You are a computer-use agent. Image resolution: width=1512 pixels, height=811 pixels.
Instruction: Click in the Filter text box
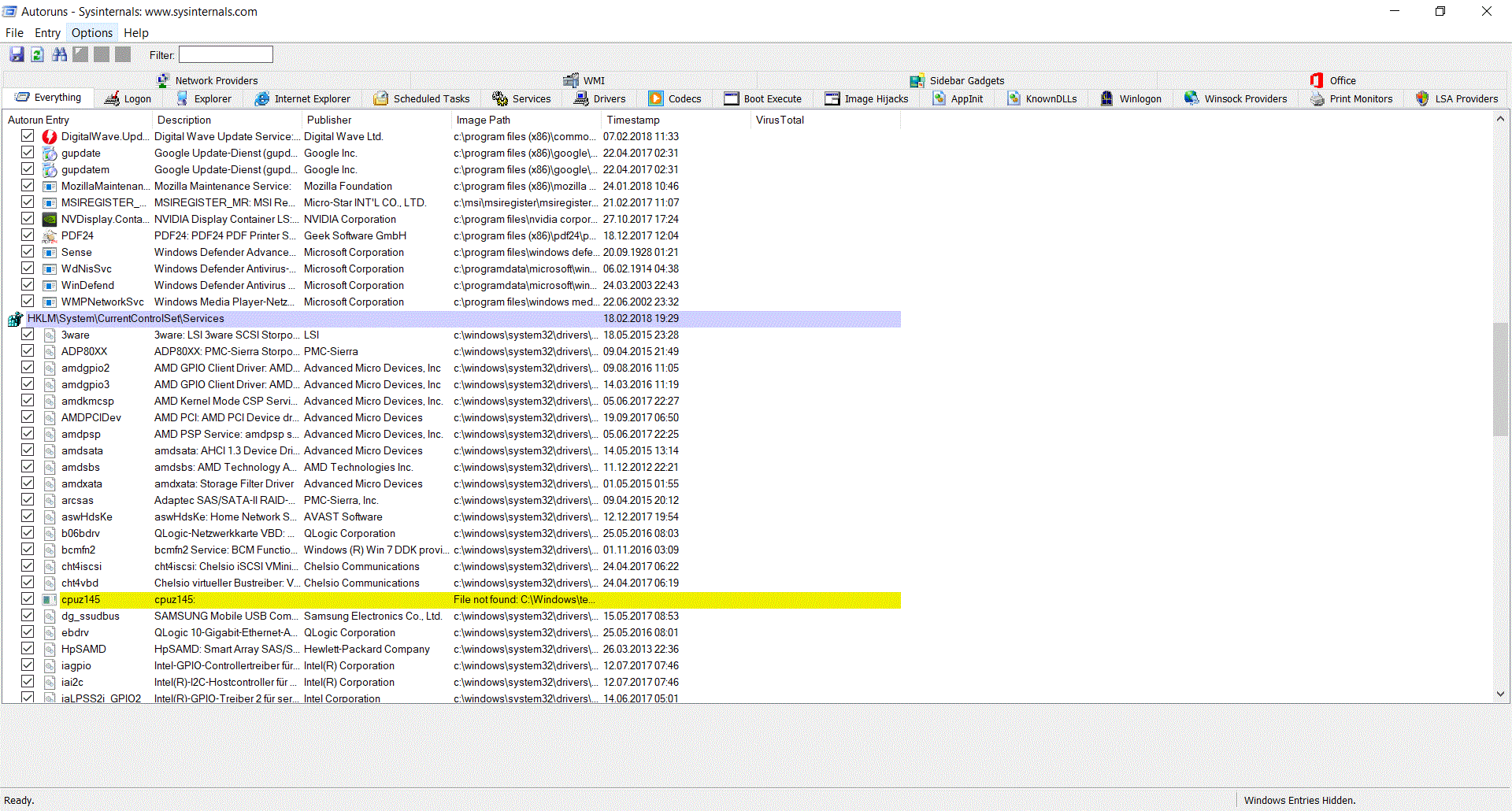coord(226,54)
